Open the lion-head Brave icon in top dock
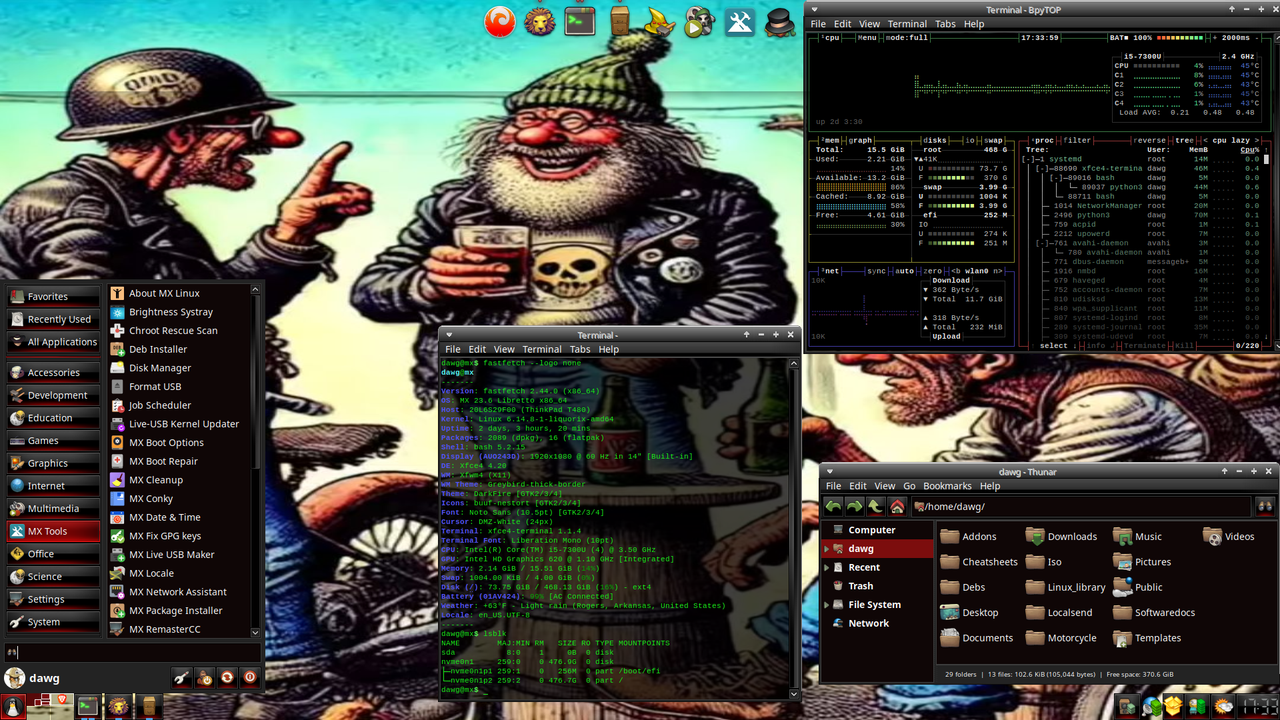Image resolution: width=1280 pixels, height=720 pixels. click(x=540, y=21)
